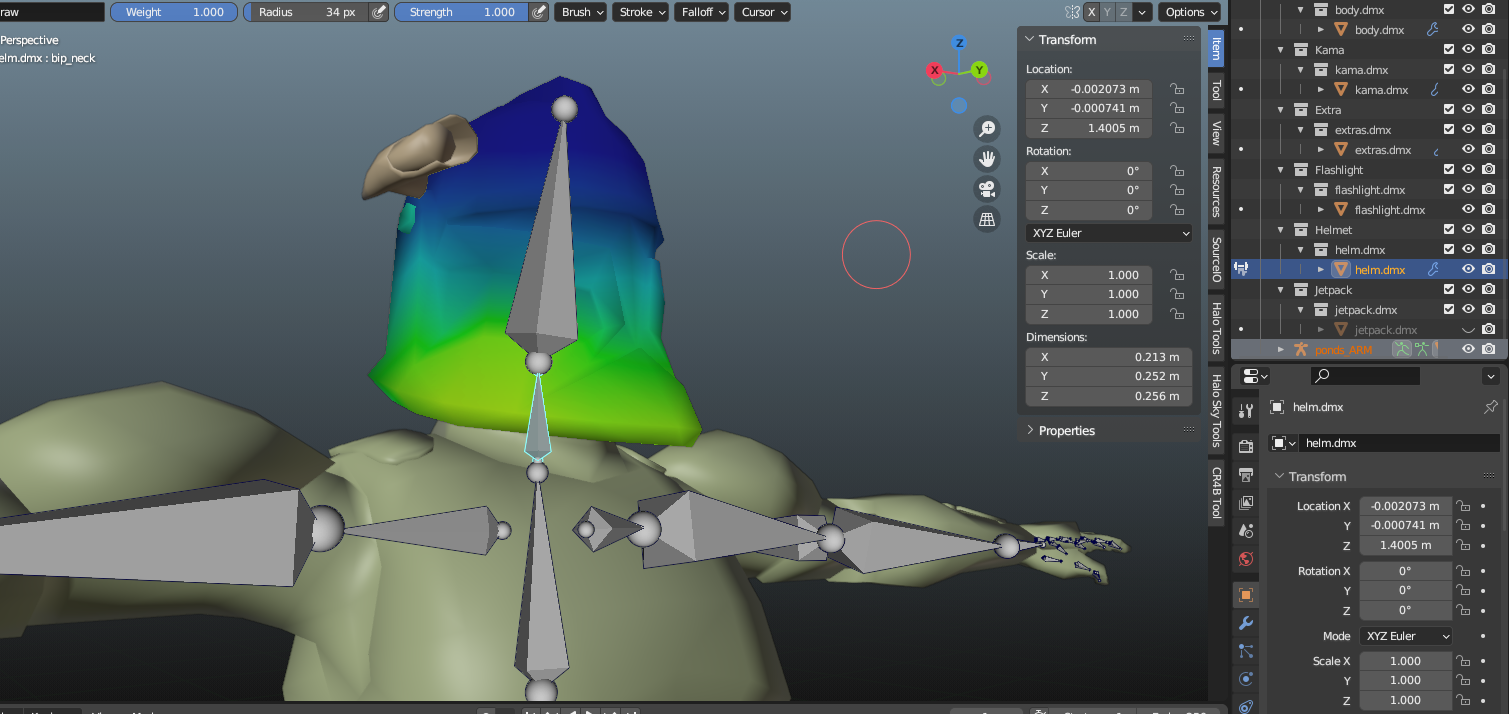Expand the Properties panel in sidebar
The width and height of the screenshot is (1509, 714).
(1066, 431)
